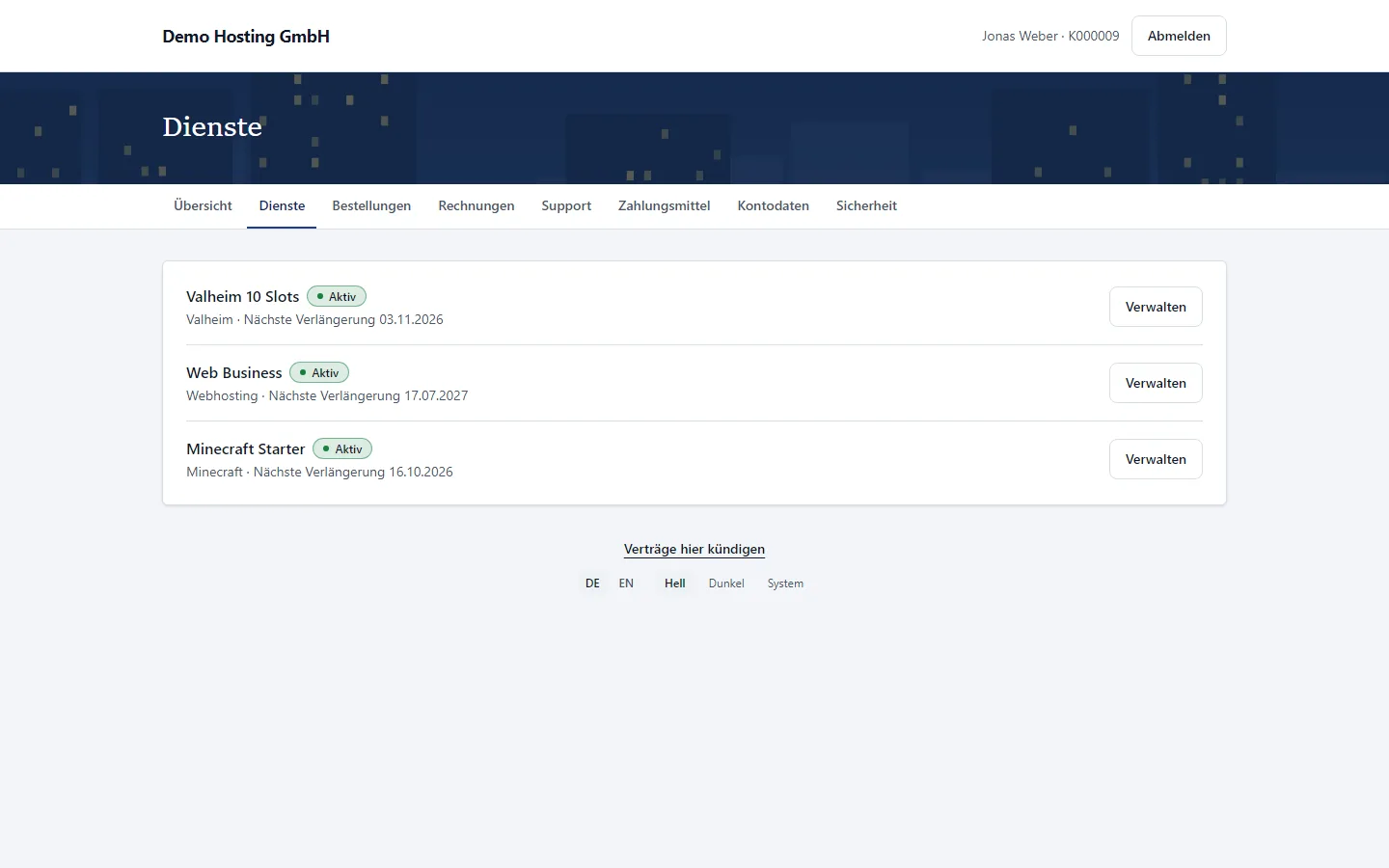Open Verwalten for Minecraft Starter

(1156, 459)
